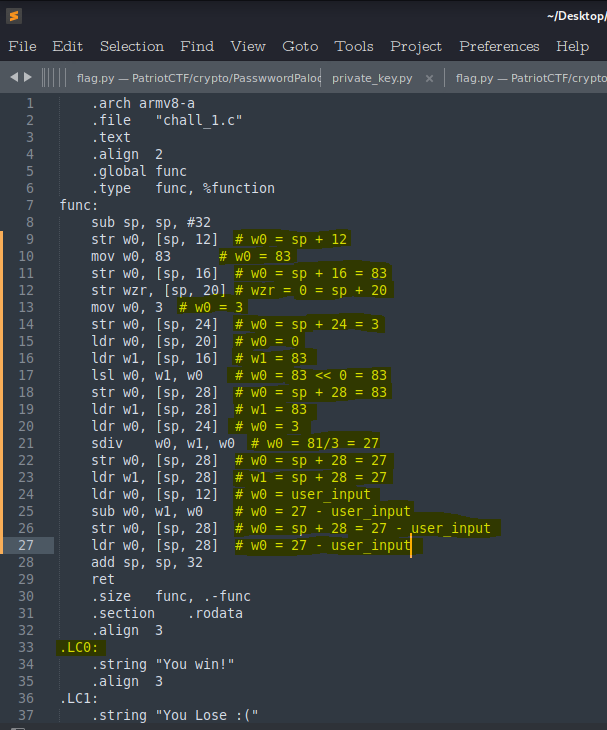Open the Find menu

197,46
